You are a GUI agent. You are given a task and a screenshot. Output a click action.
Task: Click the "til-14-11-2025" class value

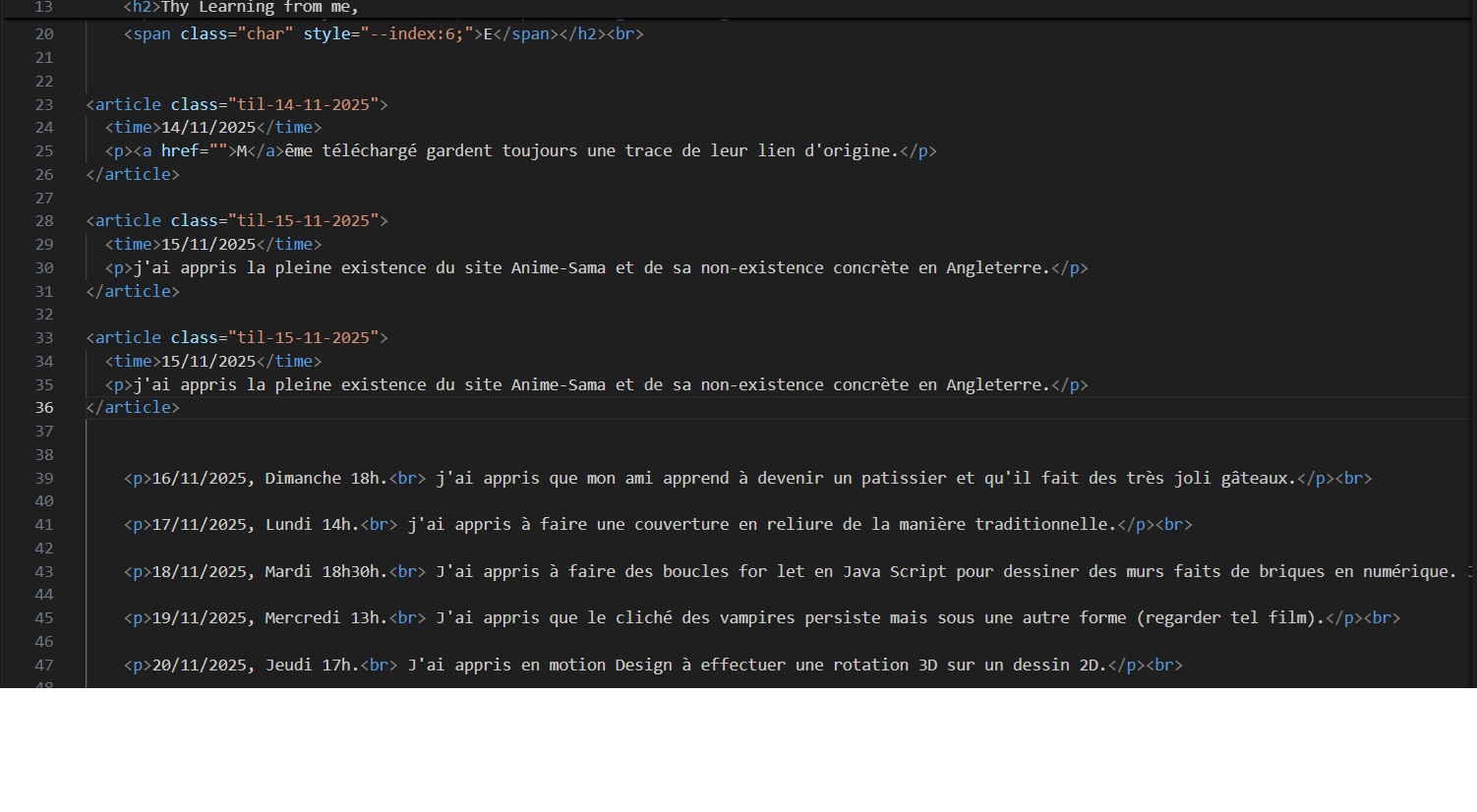tap(303, 104)
